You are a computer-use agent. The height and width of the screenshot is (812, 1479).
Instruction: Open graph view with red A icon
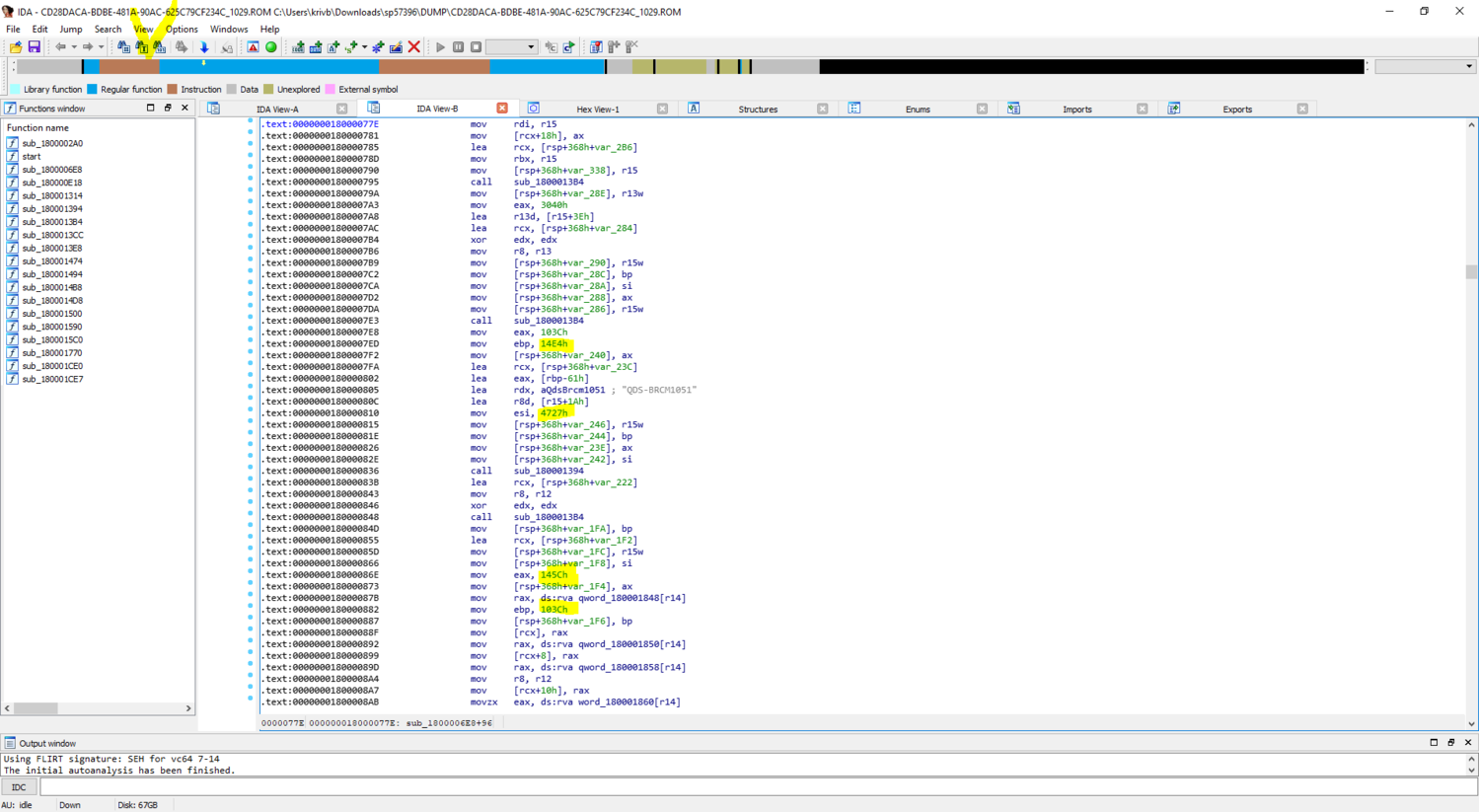tap(253, 47)
